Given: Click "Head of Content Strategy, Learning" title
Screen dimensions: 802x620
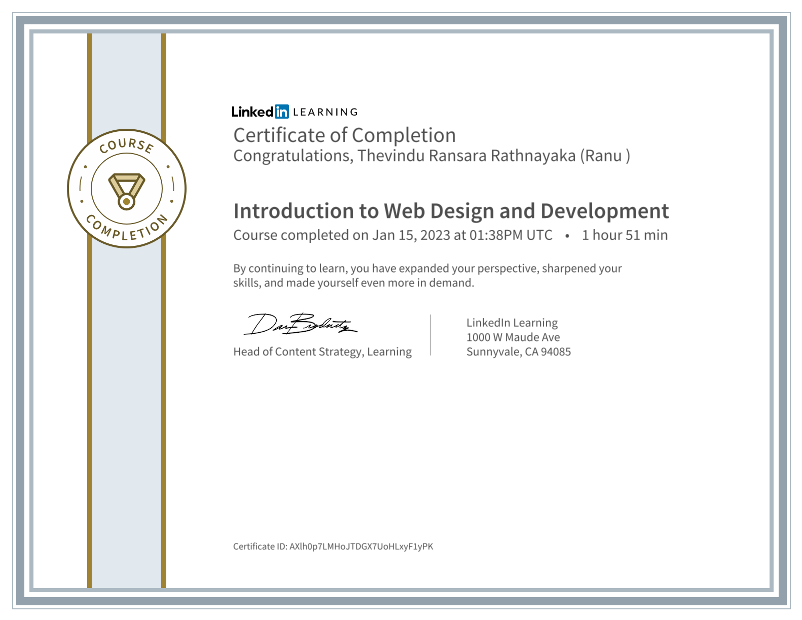Looking at the screenshot, I should click(x=322, y=351).
